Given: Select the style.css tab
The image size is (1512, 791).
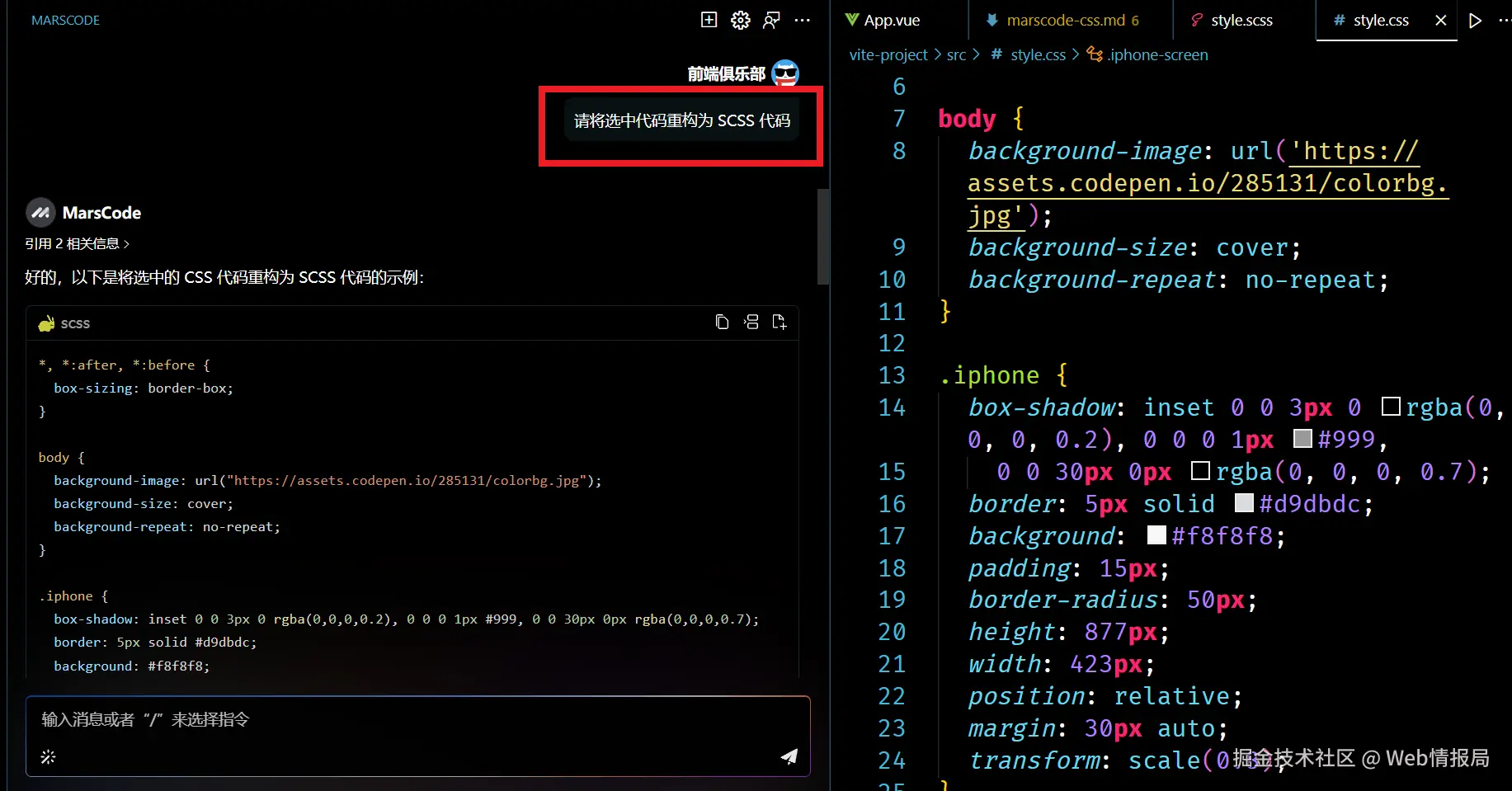Looking at the screenshot, I should 1380,21.
